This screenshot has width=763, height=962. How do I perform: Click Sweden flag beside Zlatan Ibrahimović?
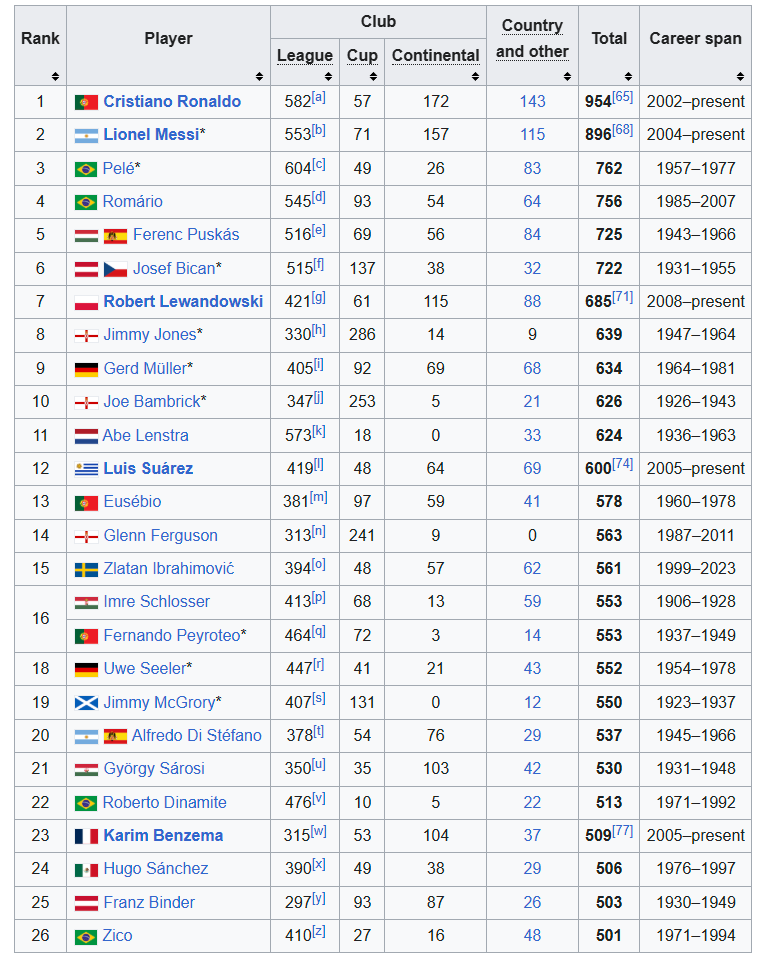86,570
